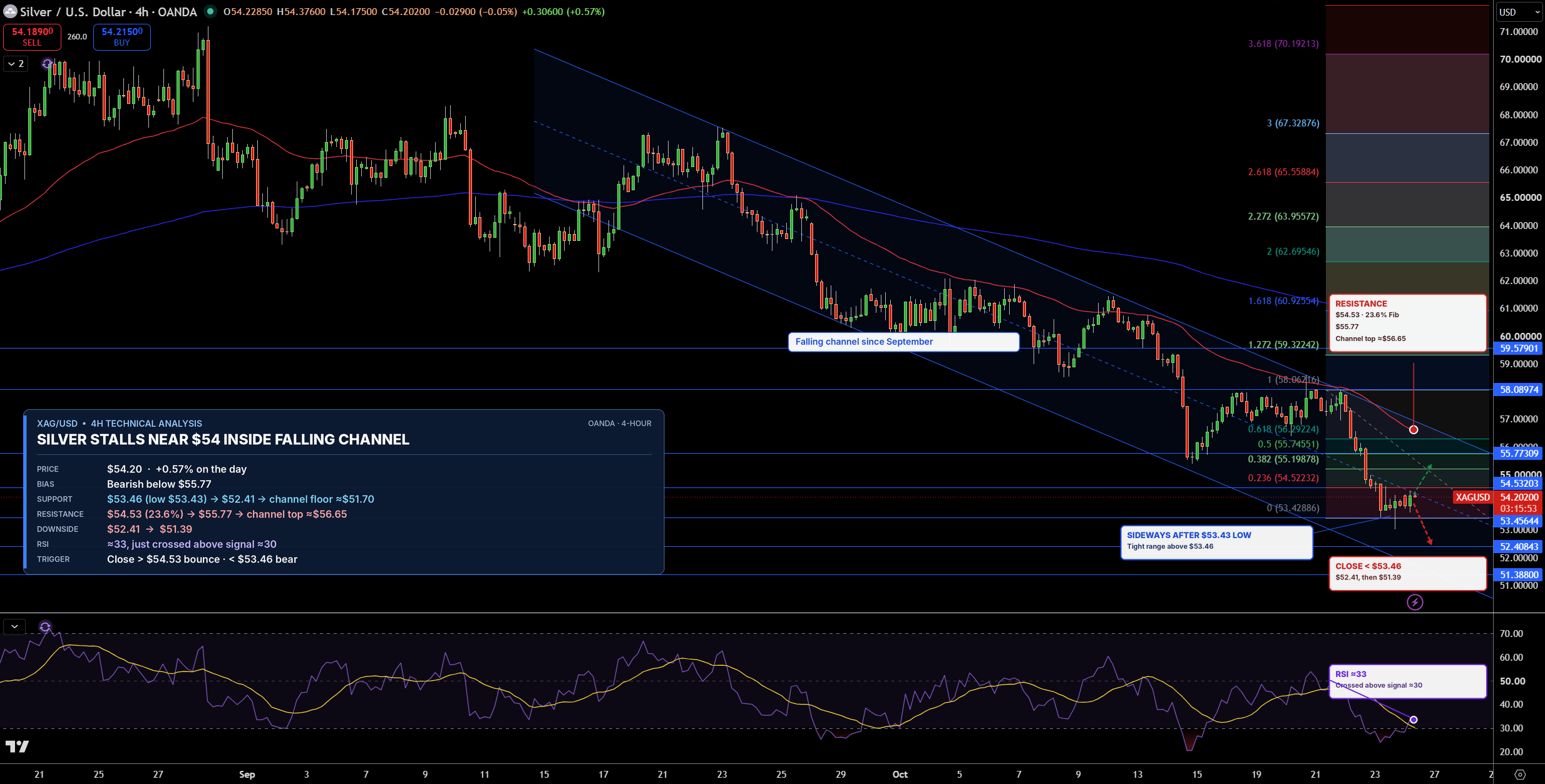Click the purple lightning flash icon

pos(1415,602)
